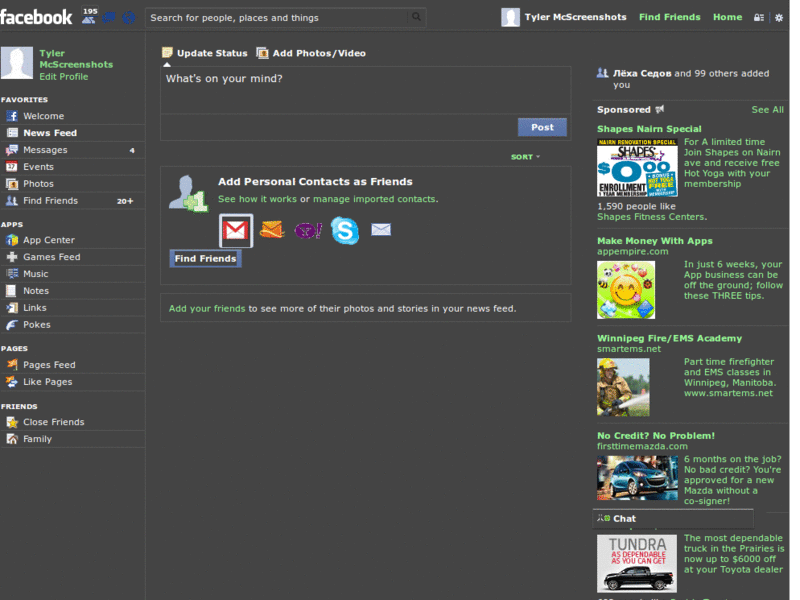This screenshot has height=600, width=800.
Task: Click the What's on your mind box
Action: pyautogui.click(x=365, y=90)
